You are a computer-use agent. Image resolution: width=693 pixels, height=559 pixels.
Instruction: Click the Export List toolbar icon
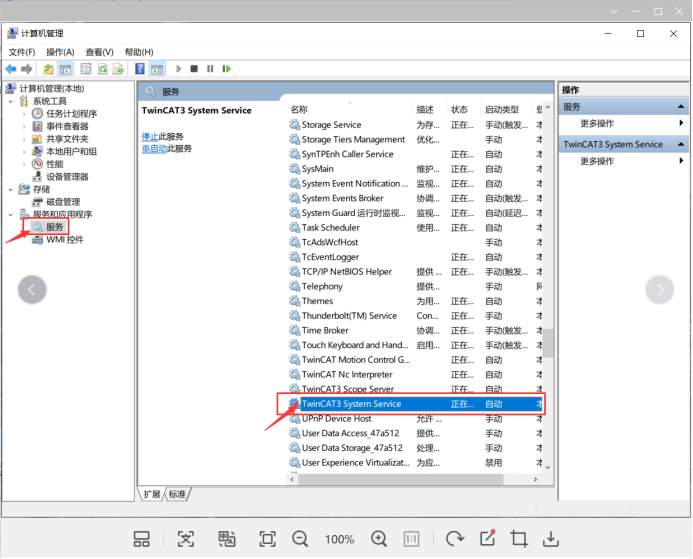click(118, 69)
